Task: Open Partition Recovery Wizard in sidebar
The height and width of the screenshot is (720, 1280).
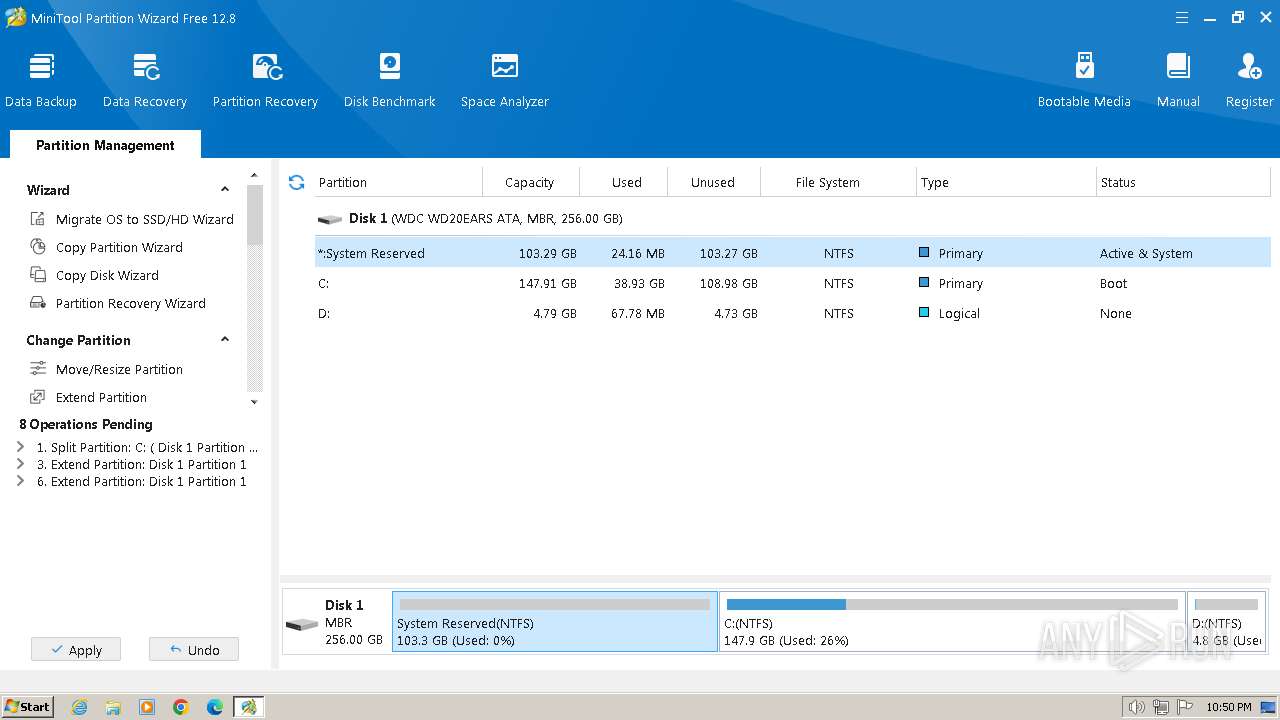Action: pyautogui.click(x=118, y=303)
